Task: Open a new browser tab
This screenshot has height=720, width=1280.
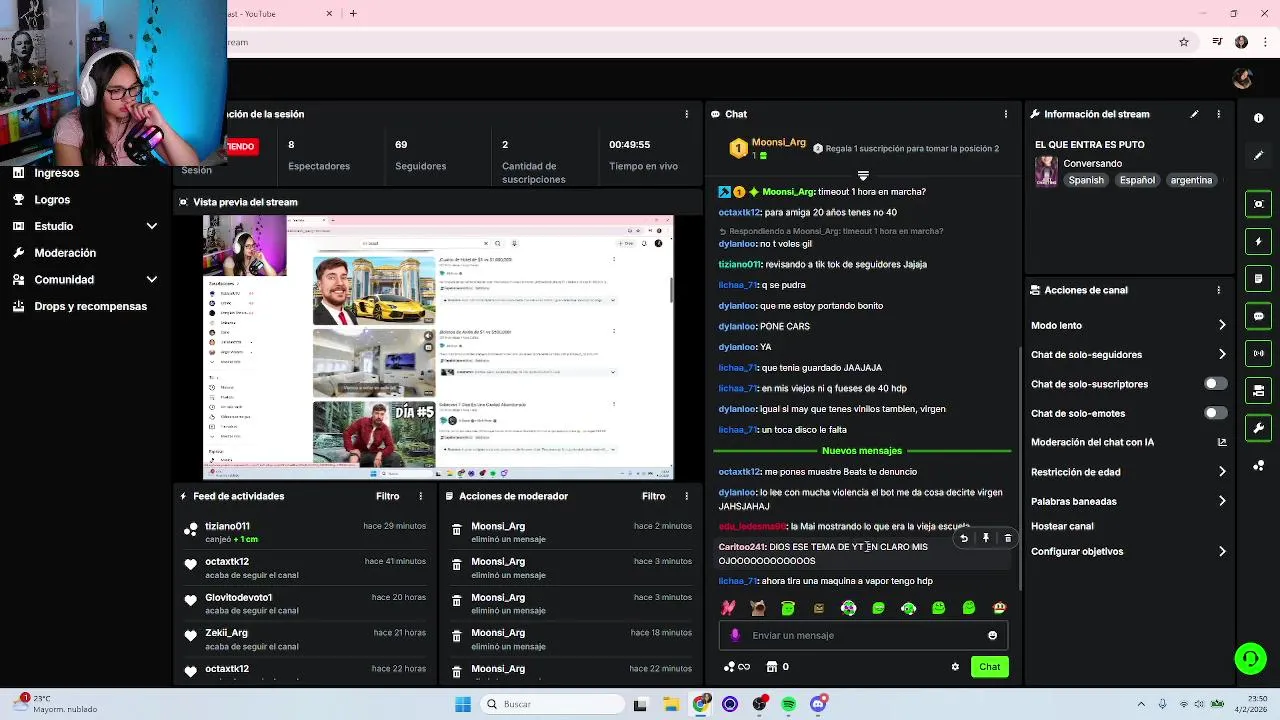Action: (353, 13)
